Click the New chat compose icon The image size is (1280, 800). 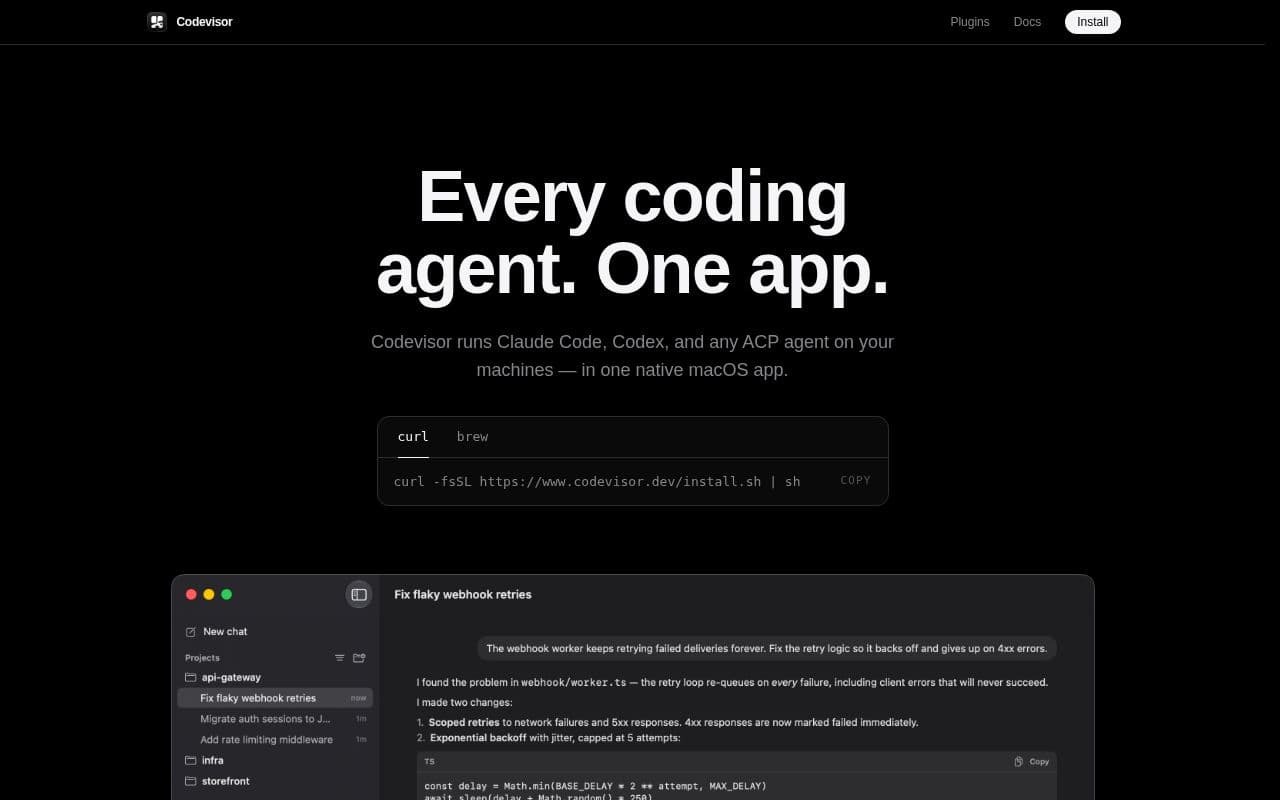pyautogui.click(x=191, y=632)
